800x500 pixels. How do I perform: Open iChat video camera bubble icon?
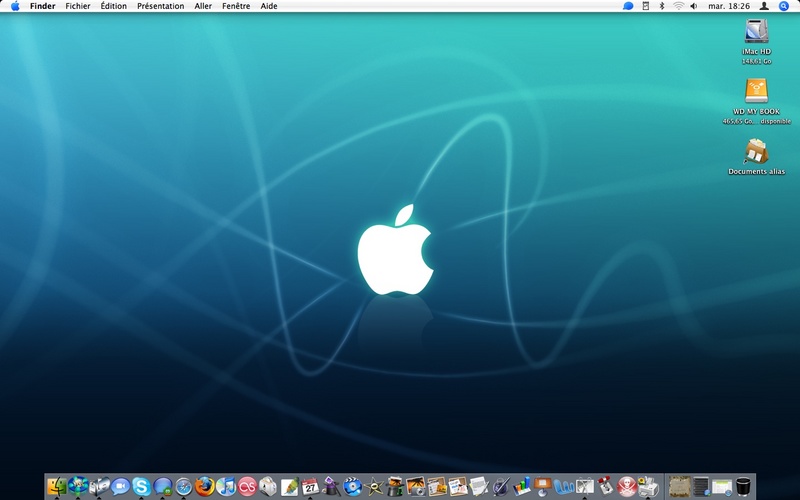[120, 487]
